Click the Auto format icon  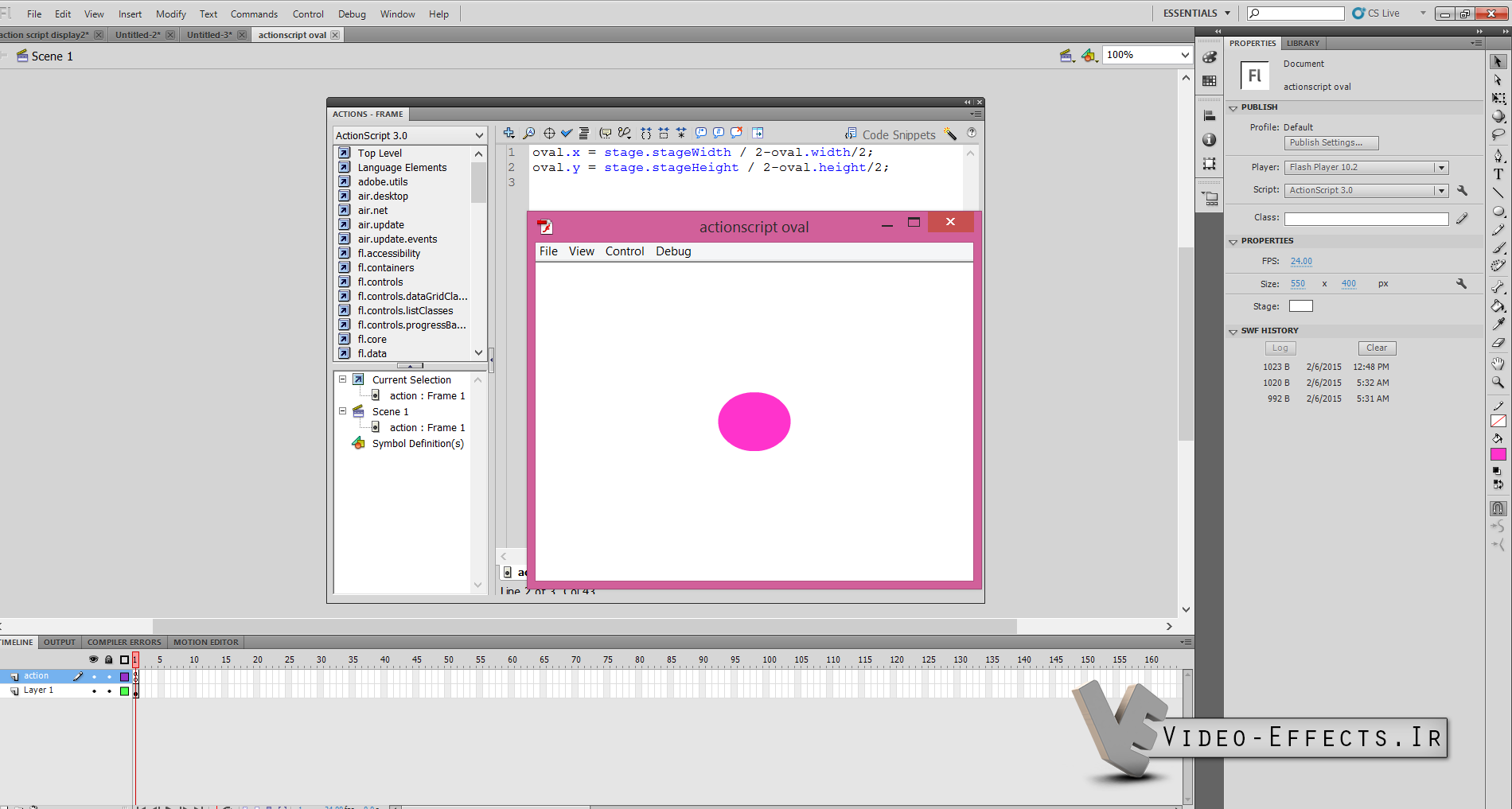[584, 133]
